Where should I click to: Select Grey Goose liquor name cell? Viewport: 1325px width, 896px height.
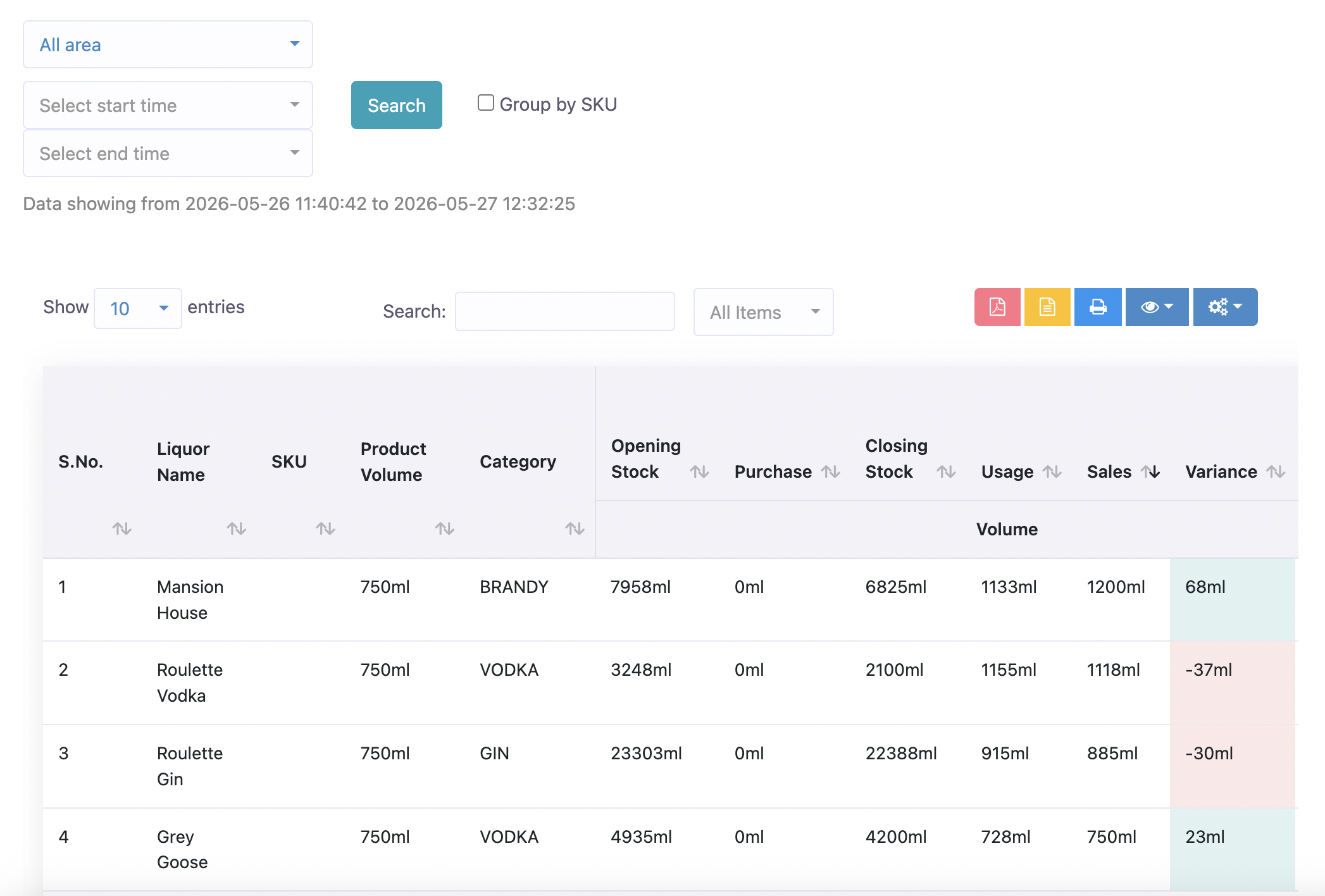[x=182, y=849]
